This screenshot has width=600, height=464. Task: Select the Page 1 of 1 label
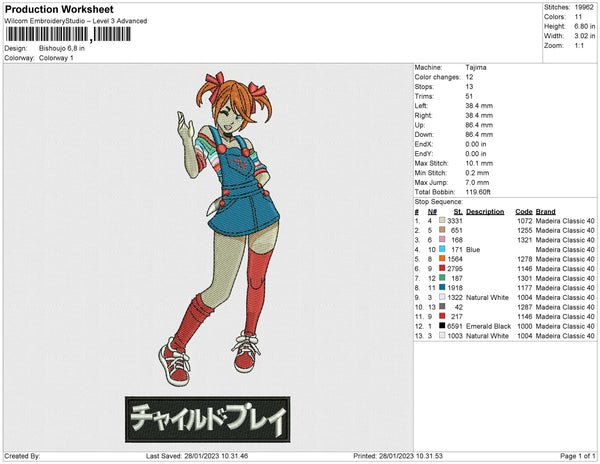tap(578, 456)
